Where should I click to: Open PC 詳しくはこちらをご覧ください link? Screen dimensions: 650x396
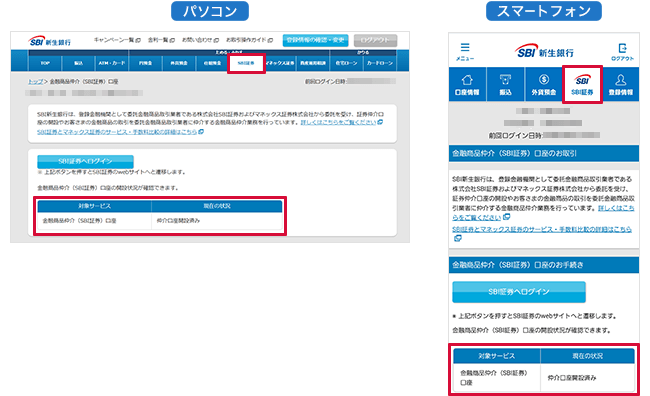point(339,122)
